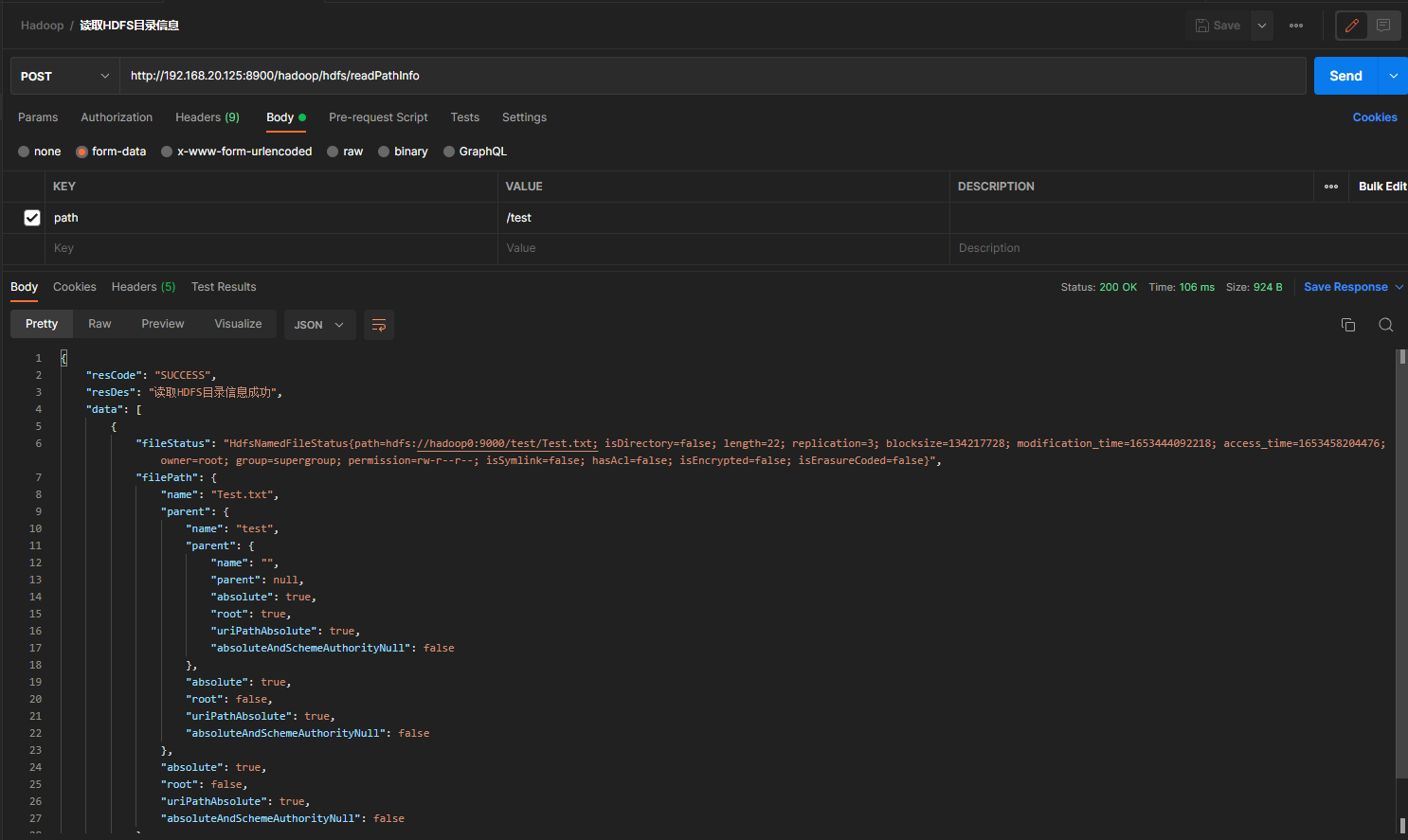The image size is (1408, 840).
Task: Open search in response body
Action: click(1385, 325)
